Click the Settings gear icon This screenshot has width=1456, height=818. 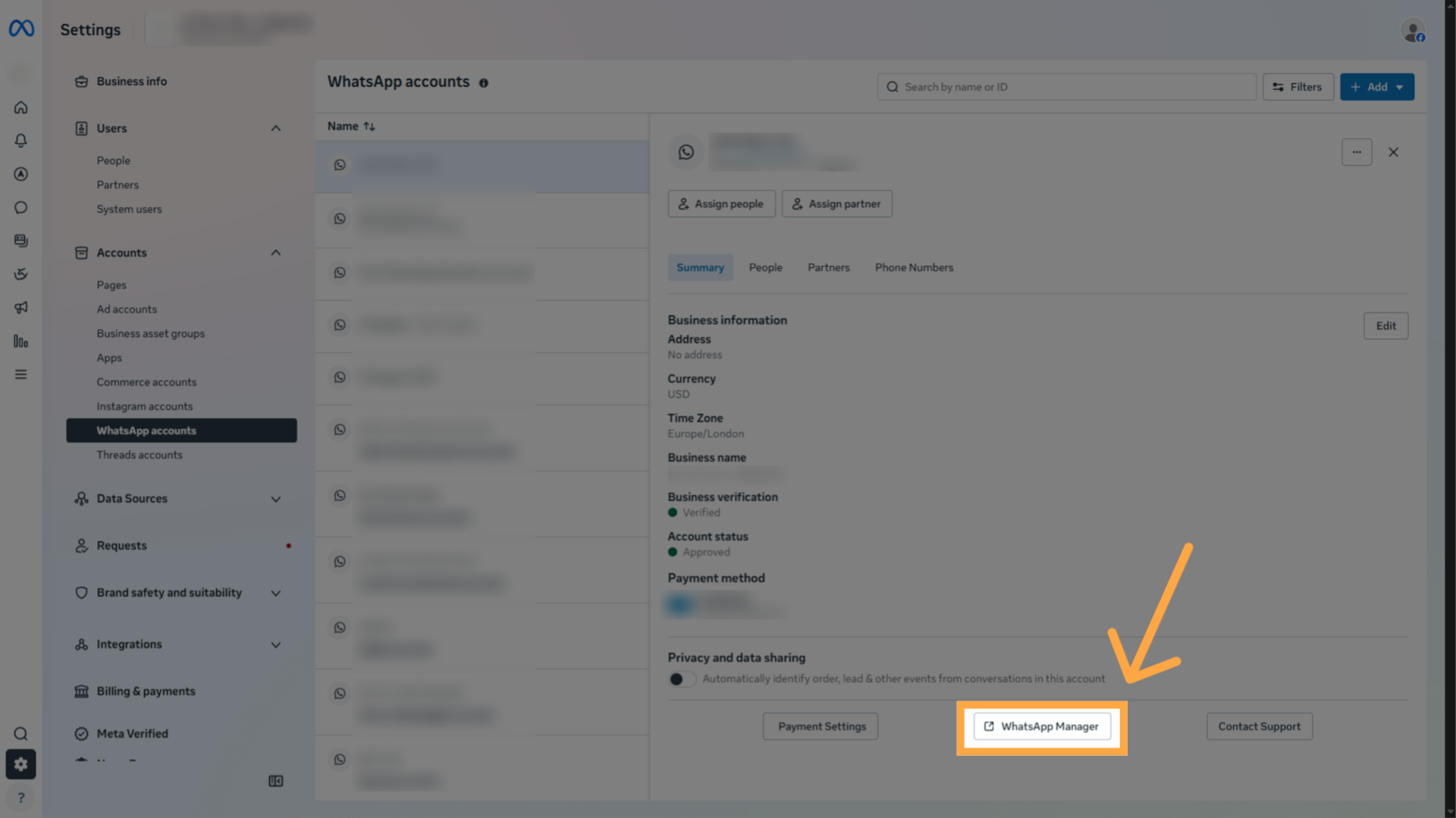point(21,764)
